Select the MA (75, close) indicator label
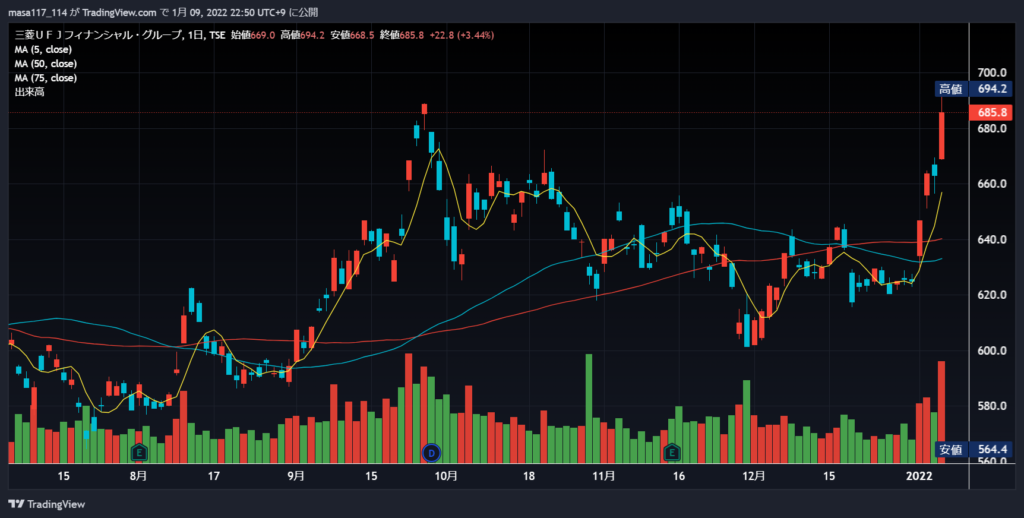The height and width of the screenshot is (518, 1024). click(x=46, y=78)
